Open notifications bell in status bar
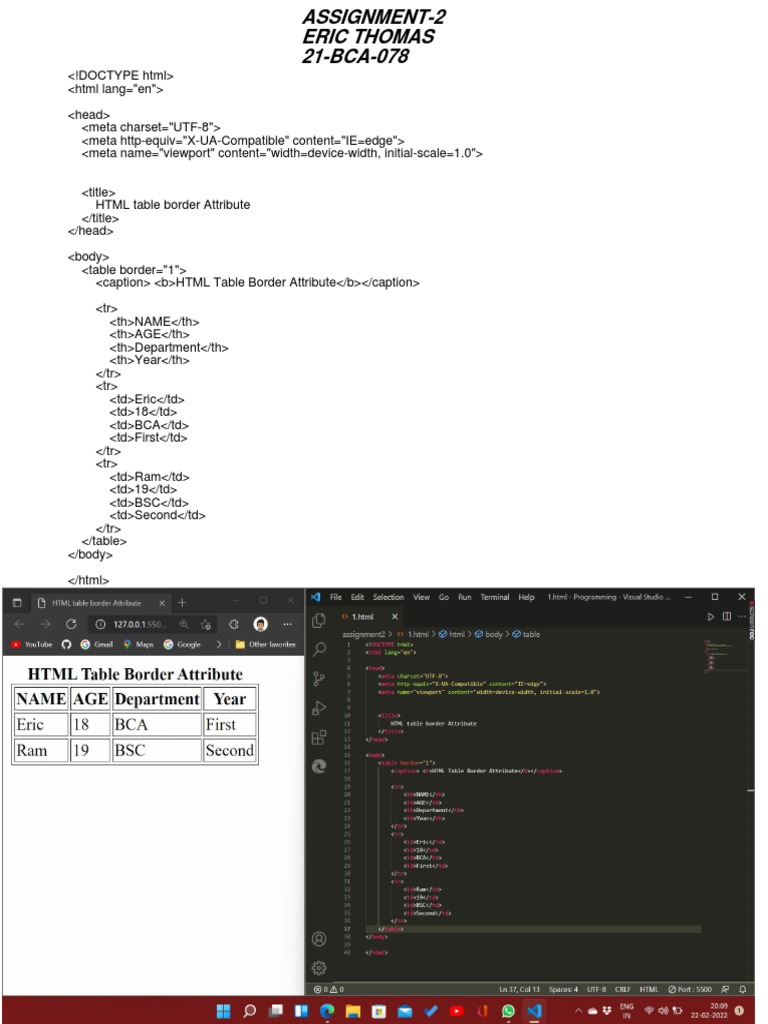Viewport: 768px width, 1024px height. point(742,989)
